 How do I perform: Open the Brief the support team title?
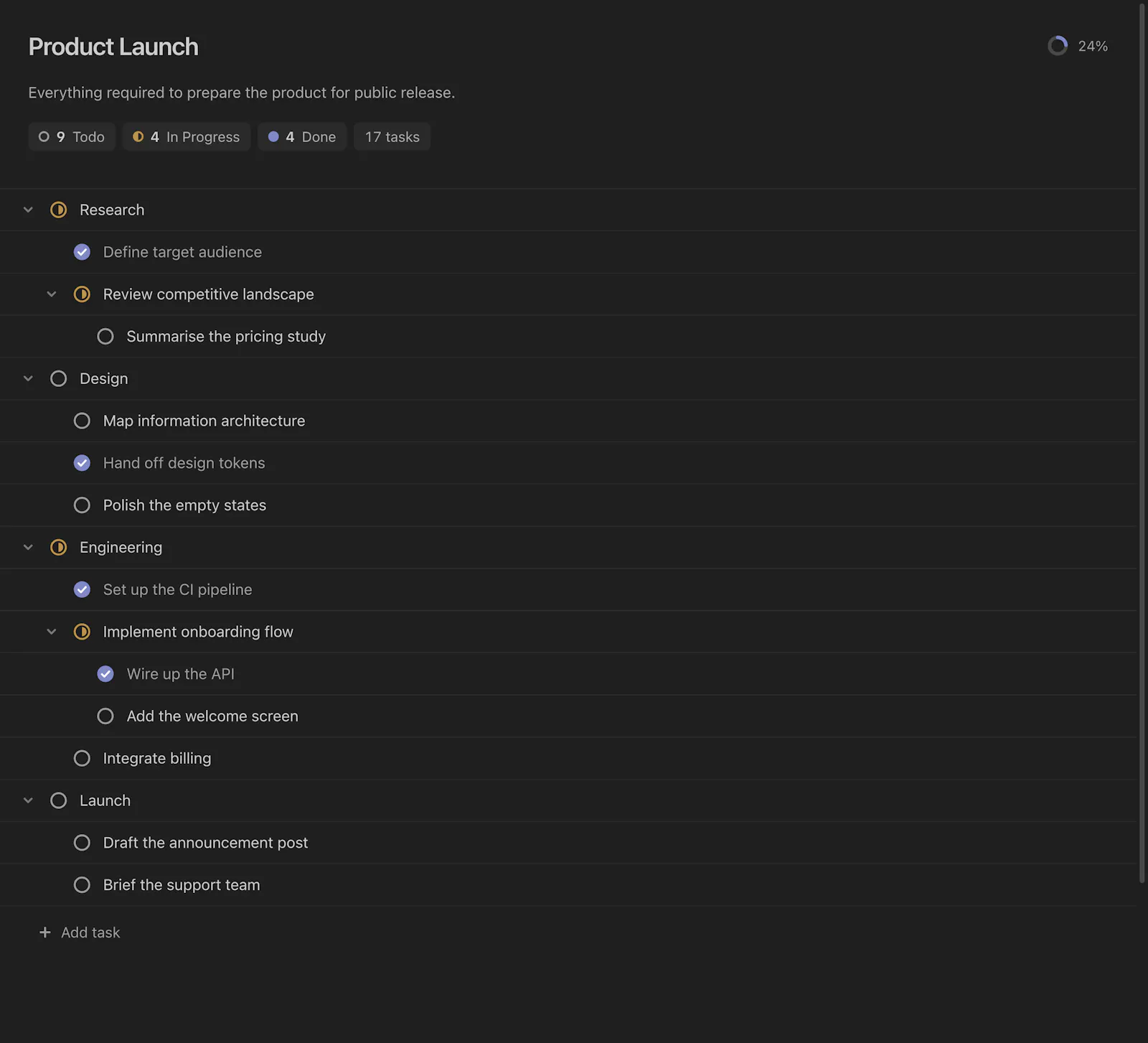(182, 885)
